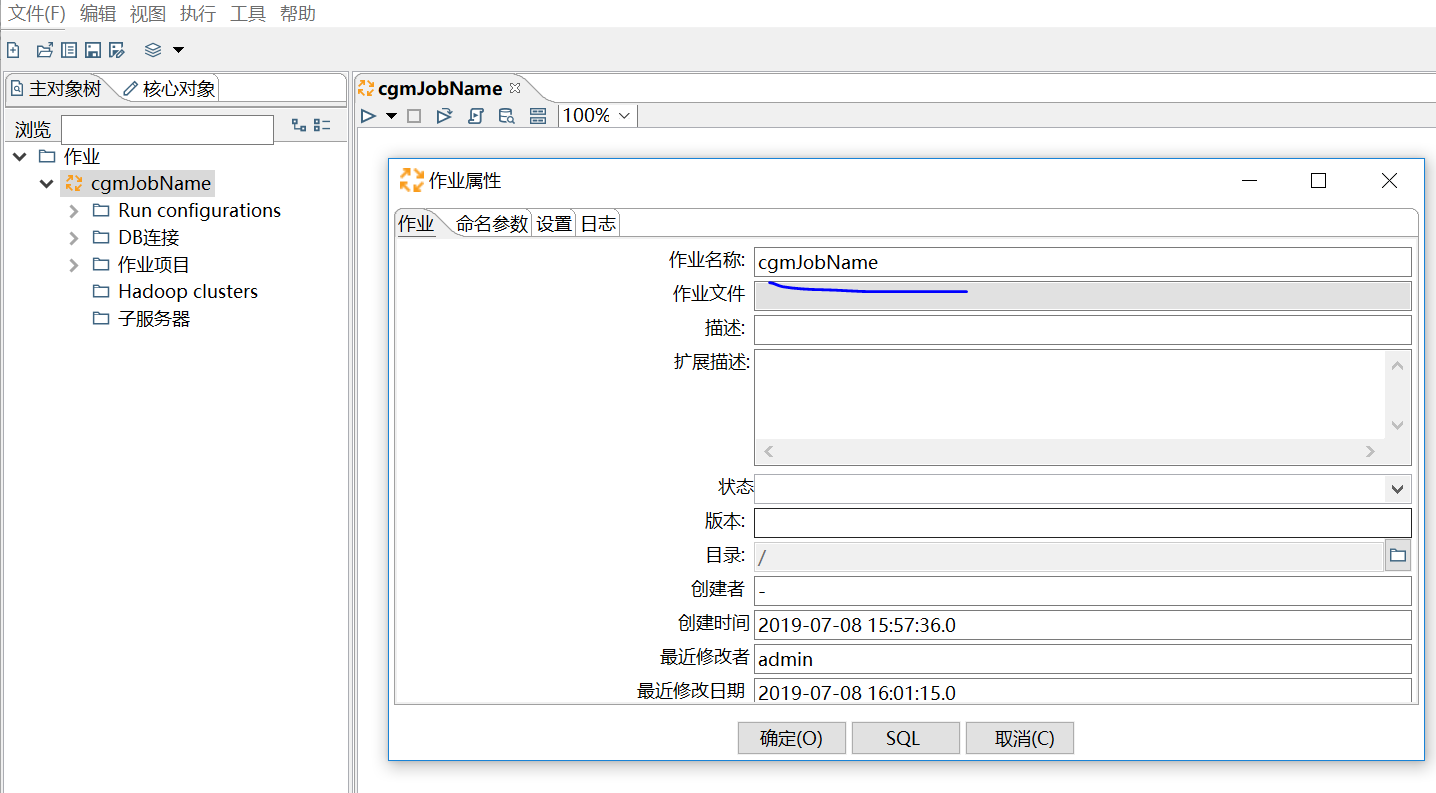1436x793 pixels.
Task: Switch to the 命名参数 tab in dialog
Action: (x=493, y=224)
